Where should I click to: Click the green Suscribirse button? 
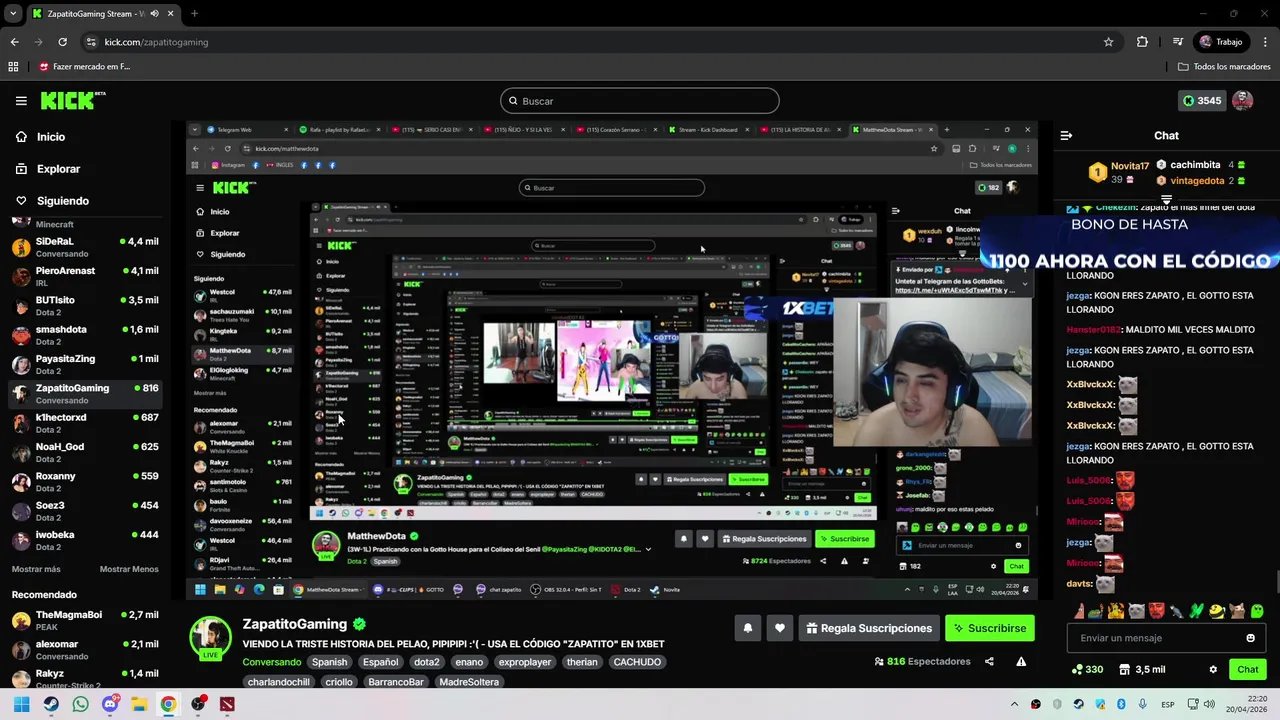click(x=989, y=628)
